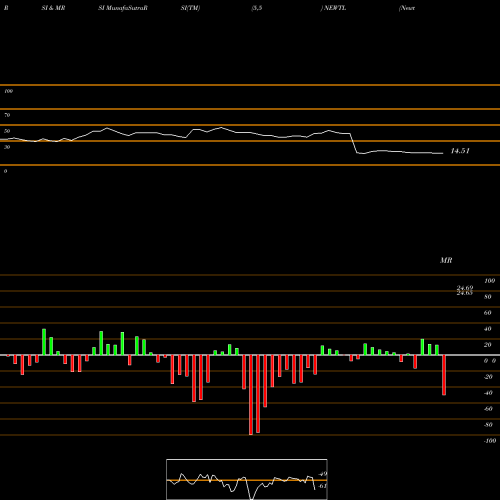
Task: Click the 14.51 RSI value label
Action: coord(460,151)
